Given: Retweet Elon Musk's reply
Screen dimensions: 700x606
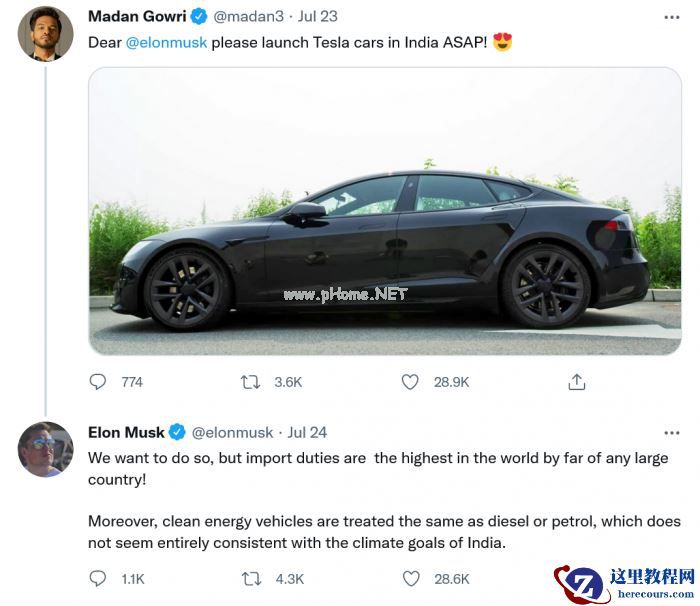Looking at the screenshot, I should (252, 578).
